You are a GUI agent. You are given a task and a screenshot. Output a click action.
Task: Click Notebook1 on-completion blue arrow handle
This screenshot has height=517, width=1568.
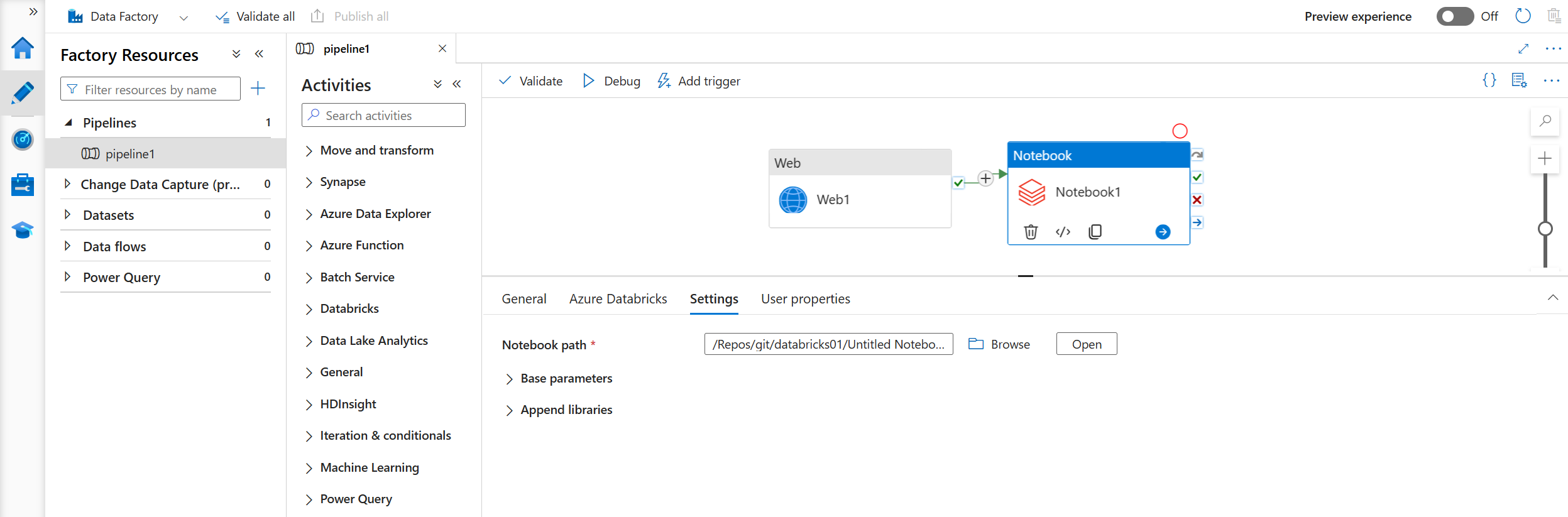1197,222
